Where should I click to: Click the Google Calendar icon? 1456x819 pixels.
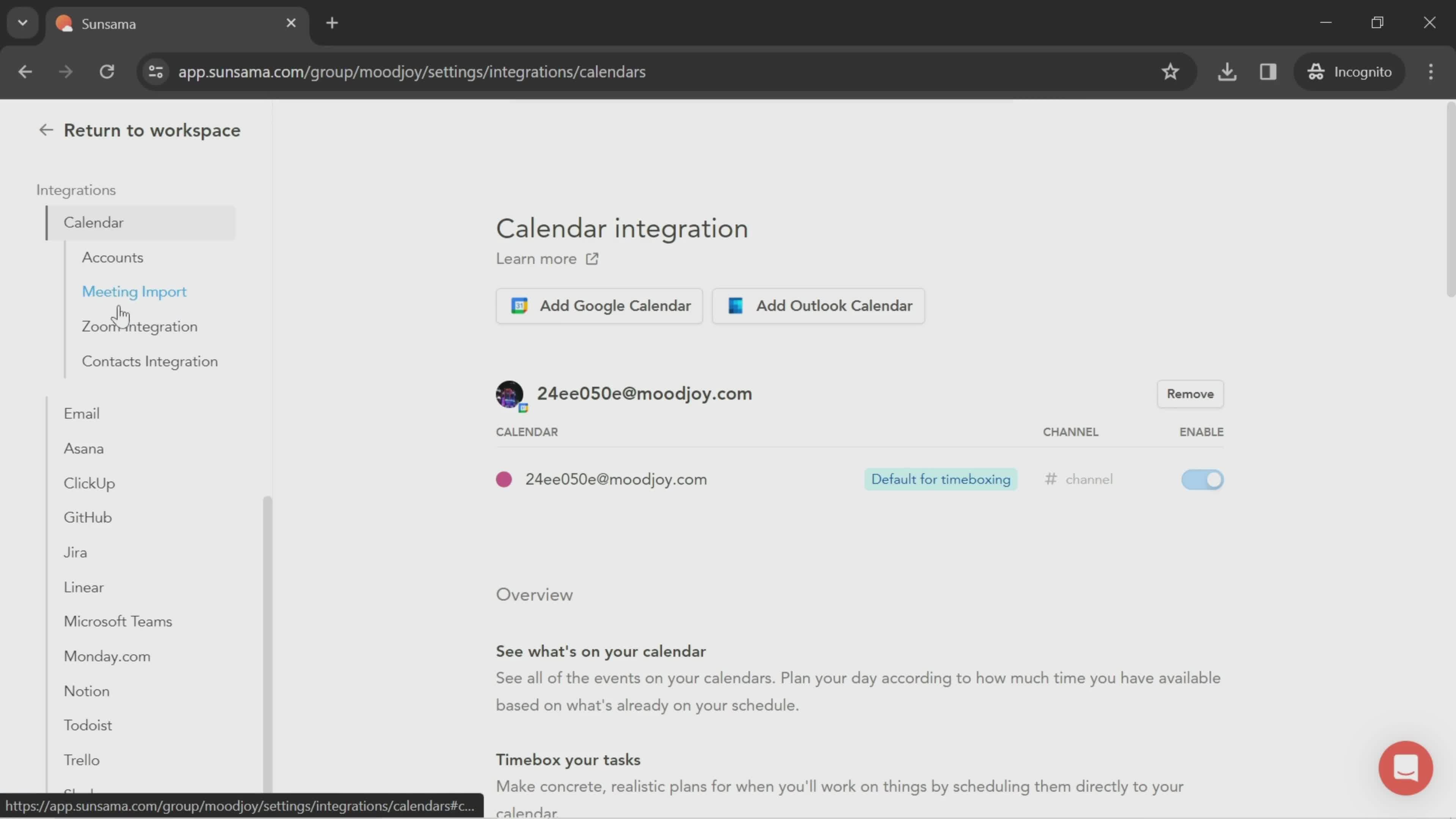click(519, 306)
